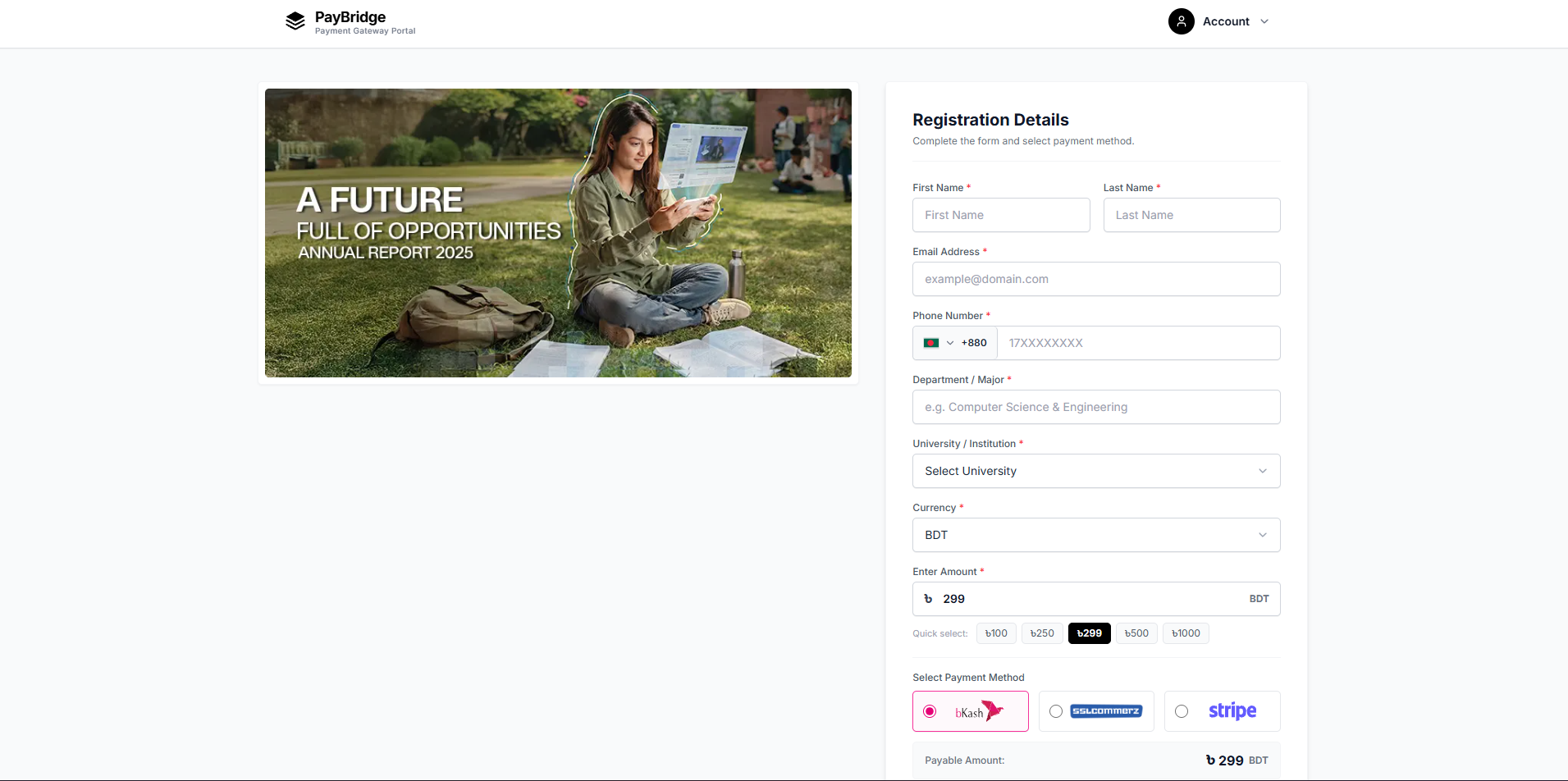1568x781 pixels.
Task: Select the Stripe radio button
Action: (1182, 711)
